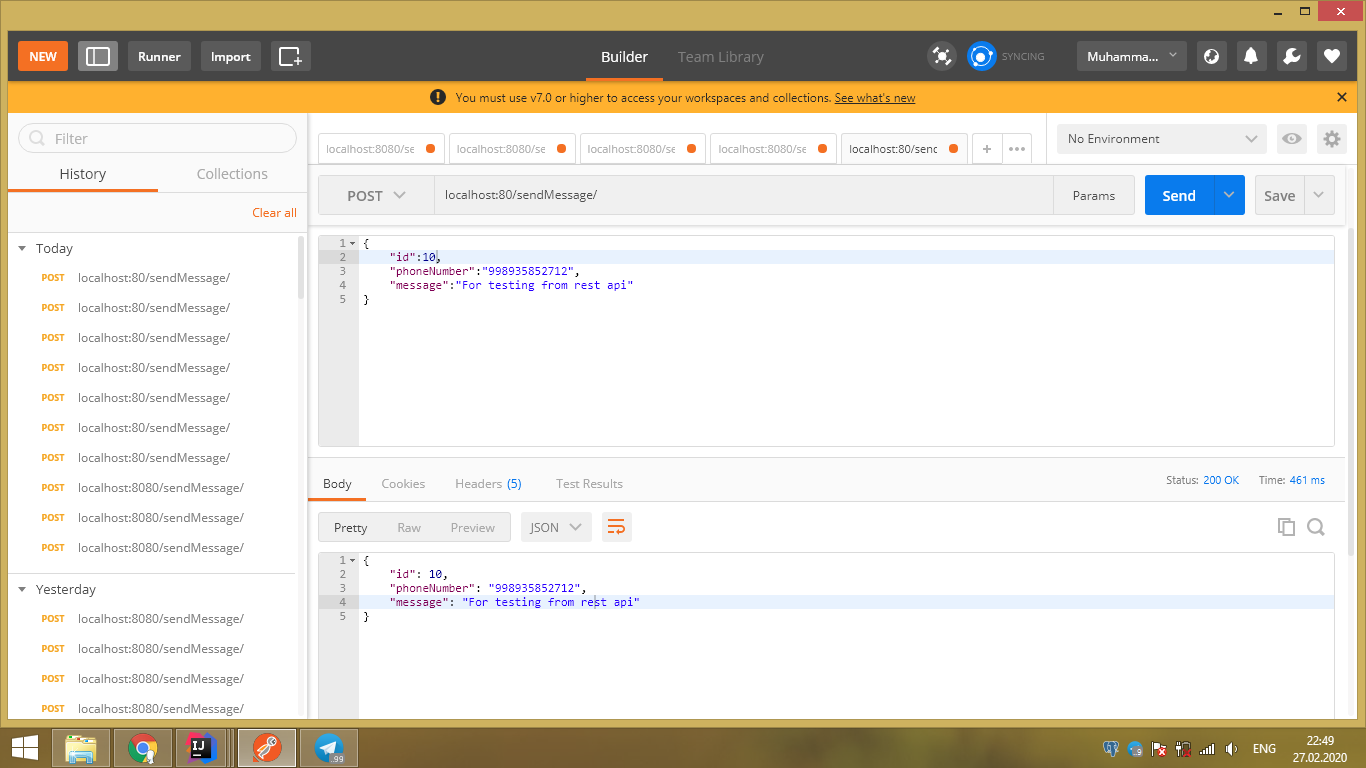The width and height of the screenshot is (1366, 768).
Task: Open the Runner
Action: 159,56
